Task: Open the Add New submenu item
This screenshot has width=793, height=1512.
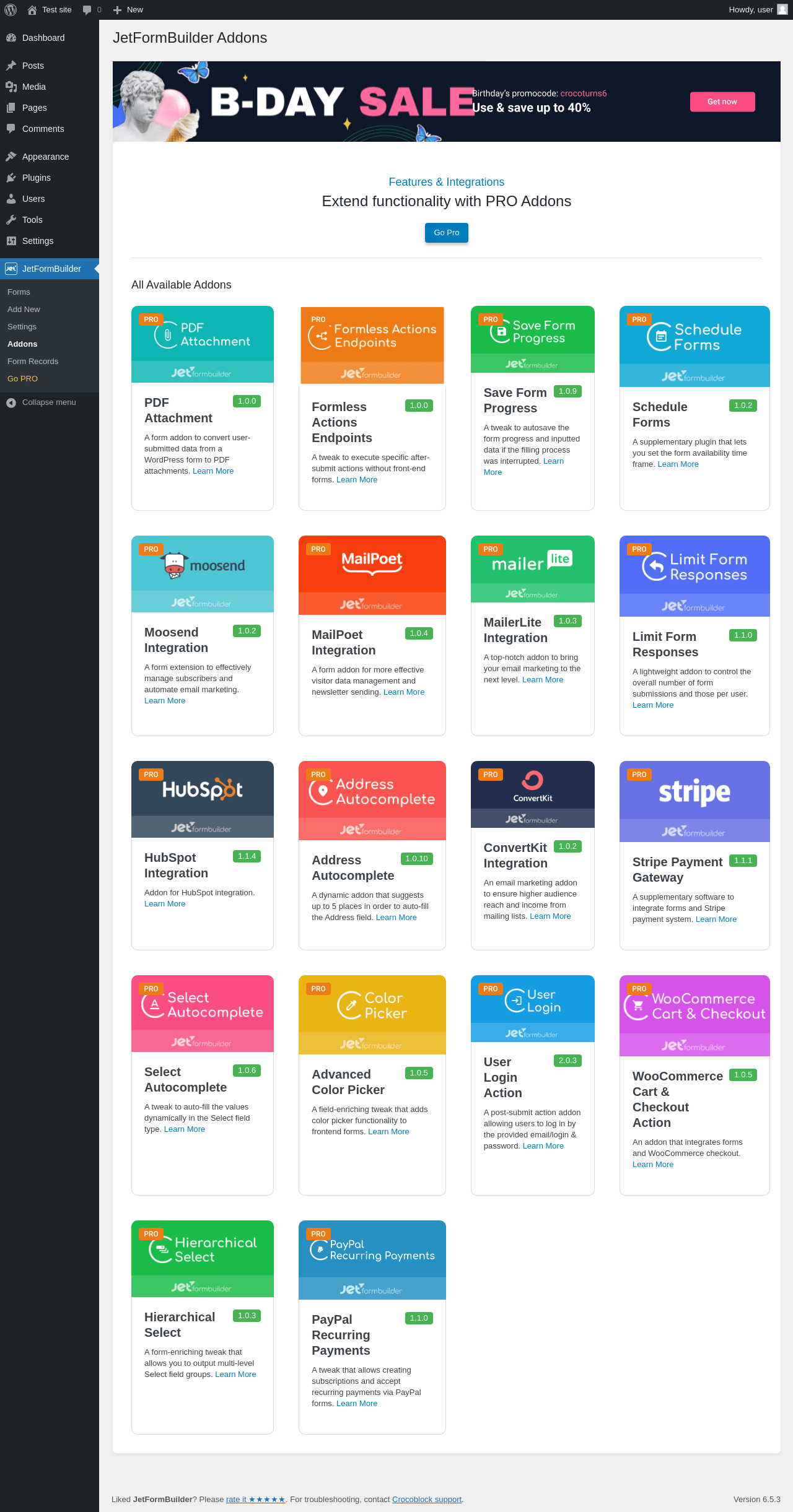Action: [x=24, y=310]
